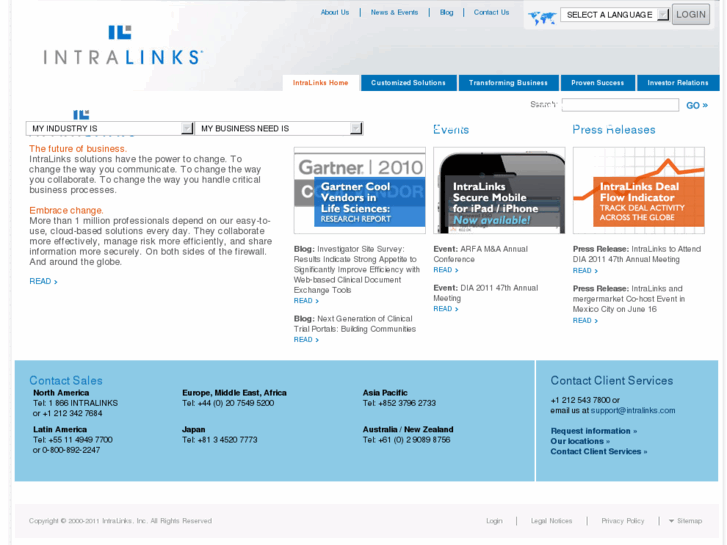Screen dimensions: 727x545
Task: Click READ under ARFA M&A Annual Conference
Action: pos(446,269)
